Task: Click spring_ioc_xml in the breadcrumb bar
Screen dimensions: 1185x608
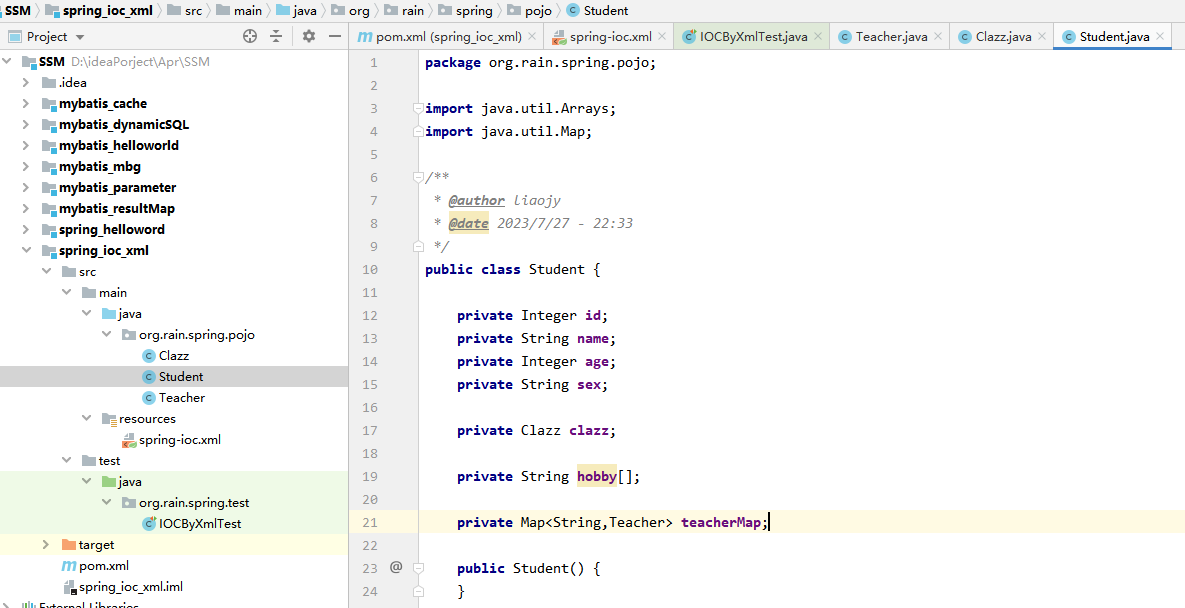Action: (x=108, y=11)
